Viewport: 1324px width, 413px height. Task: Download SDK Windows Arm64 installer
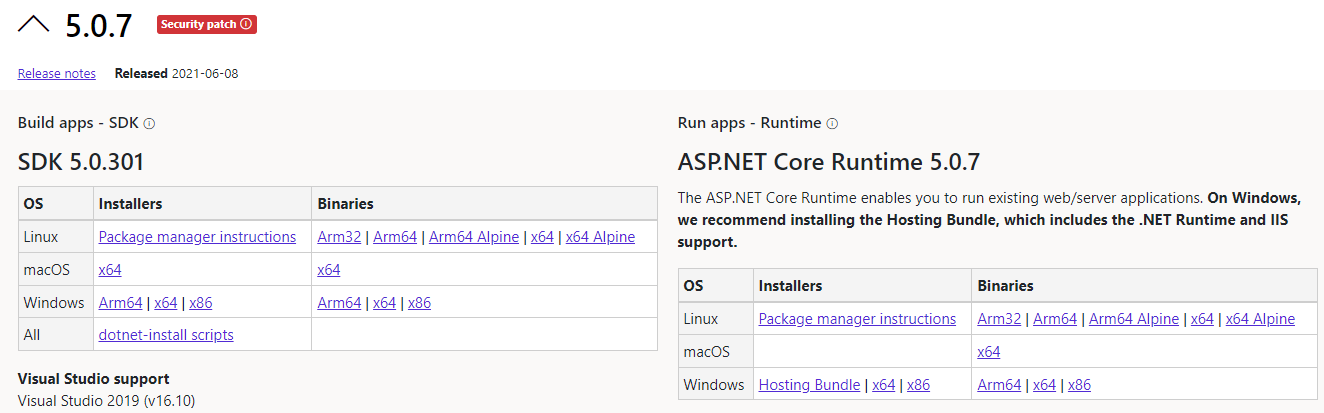[x=121, y=303]
